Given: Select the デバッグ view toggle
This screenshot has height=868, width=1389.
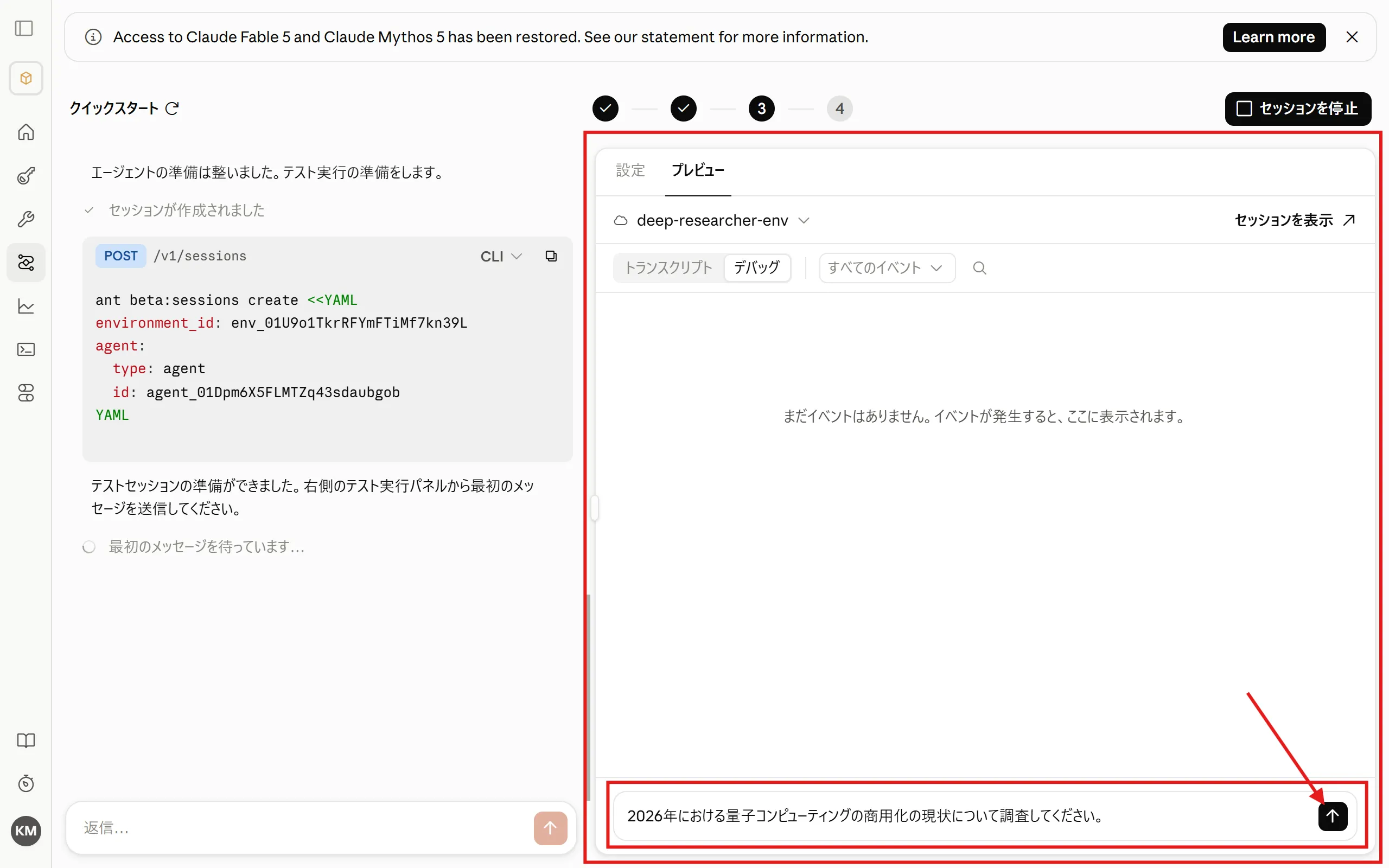Looking at the screenshot, I should click(x=756, y=268).
